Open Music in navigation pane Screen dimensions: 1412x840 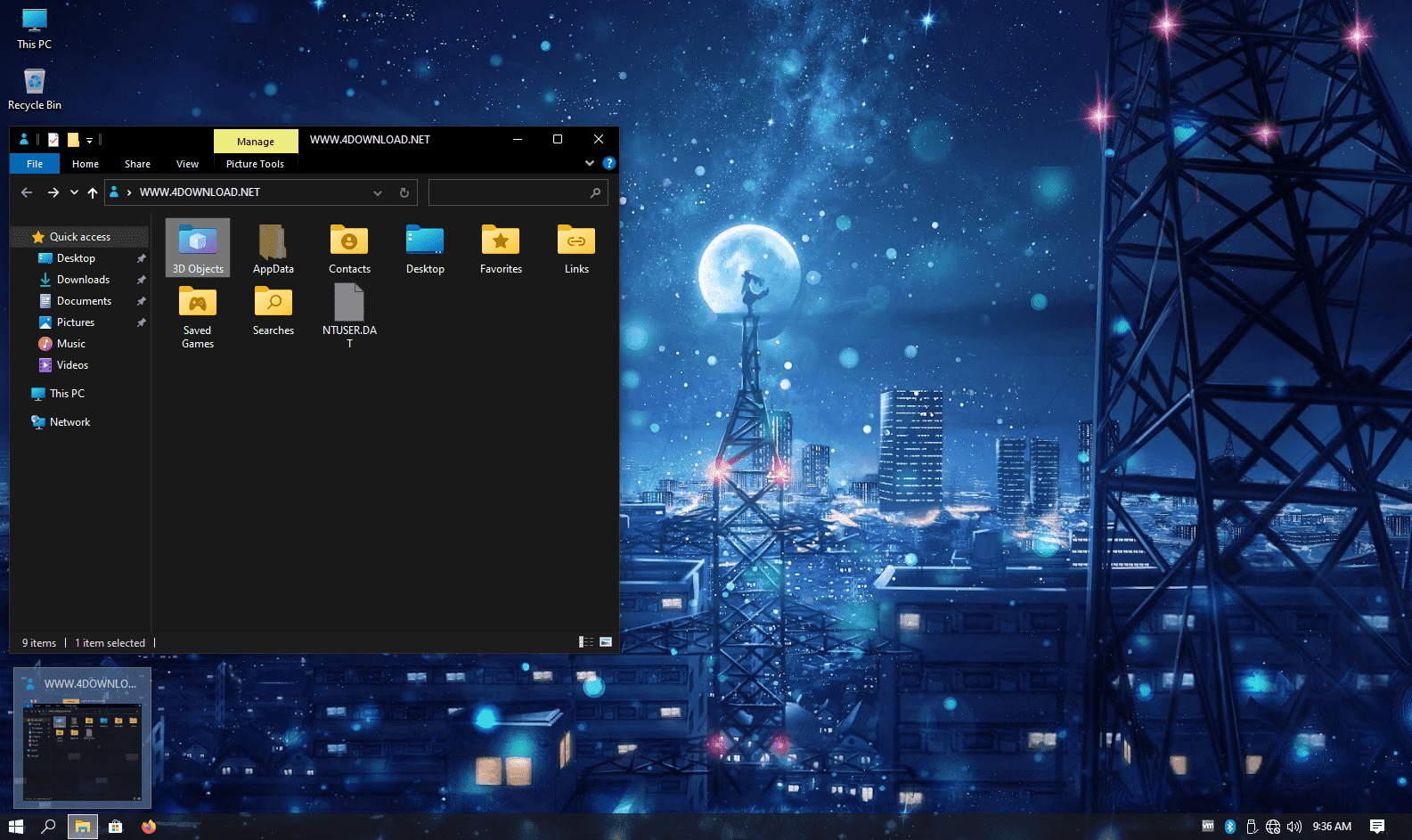click(71, 344)
